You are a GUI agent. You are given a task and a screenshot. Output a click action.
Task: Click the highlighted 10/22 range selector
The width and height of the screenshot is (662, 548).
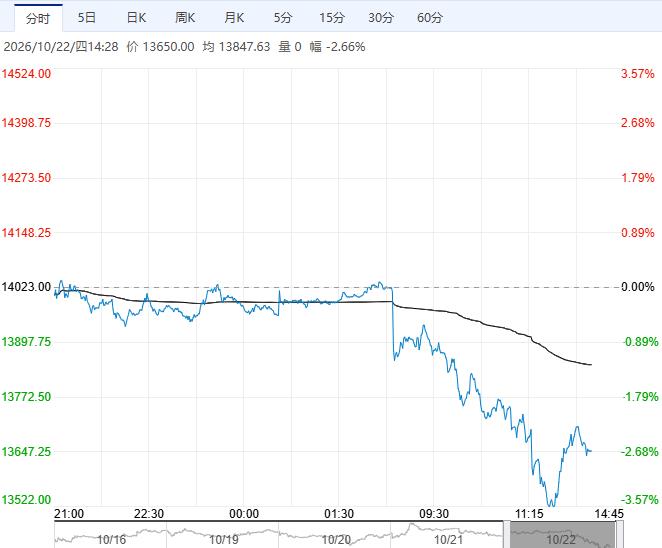coord(561,535)
